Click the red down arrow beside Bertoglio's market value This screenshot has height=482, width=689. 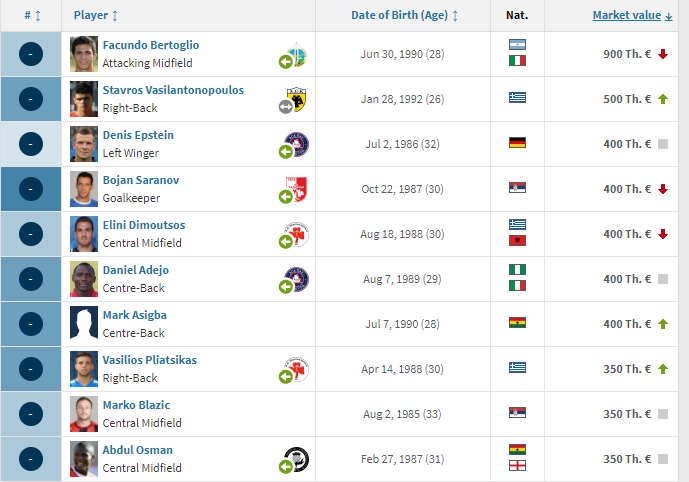663,54
